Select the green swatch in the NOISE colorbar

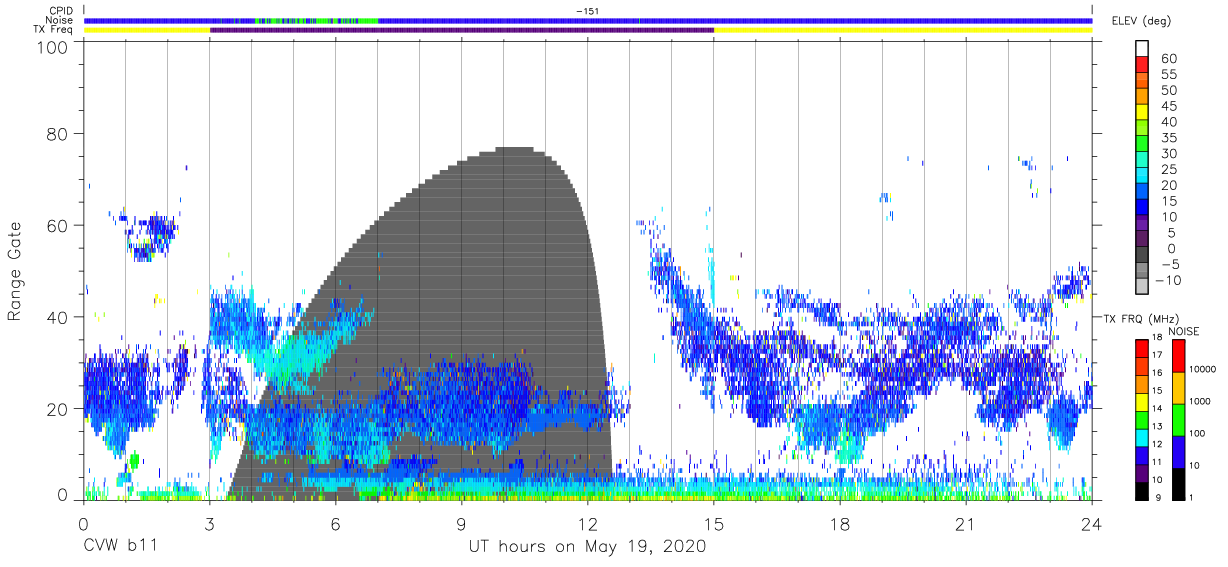[1178, 420]
